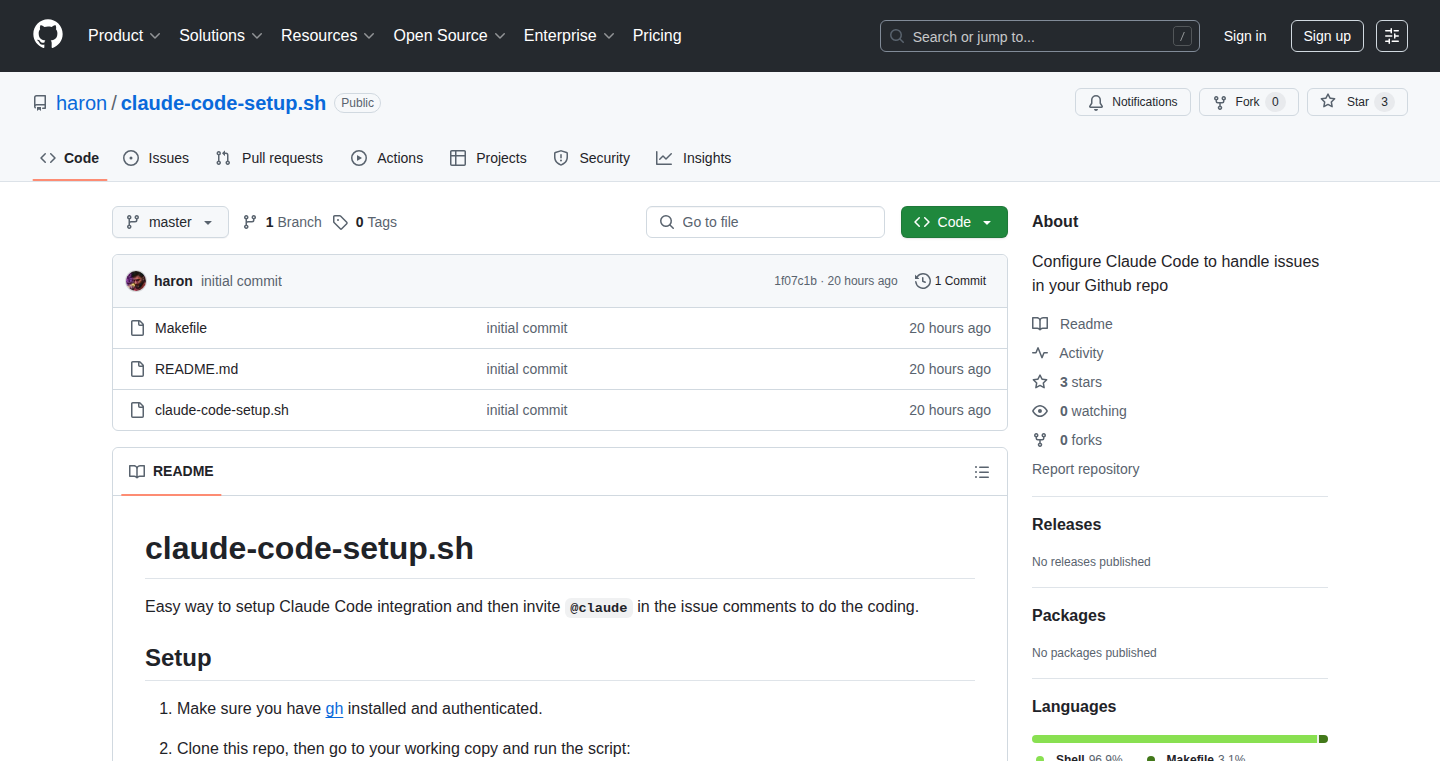Focus the Go to file input
1440x761 pixels.
point(765,222)
